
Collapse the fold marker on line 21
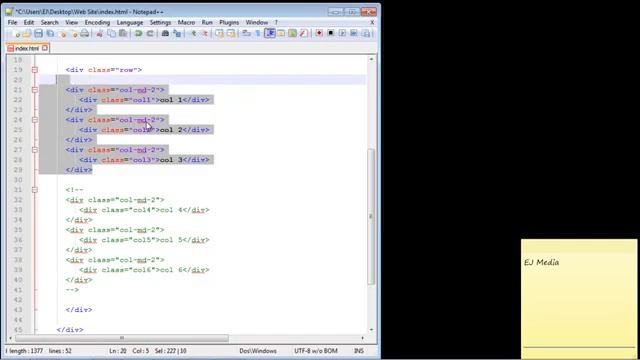point(35,90)
